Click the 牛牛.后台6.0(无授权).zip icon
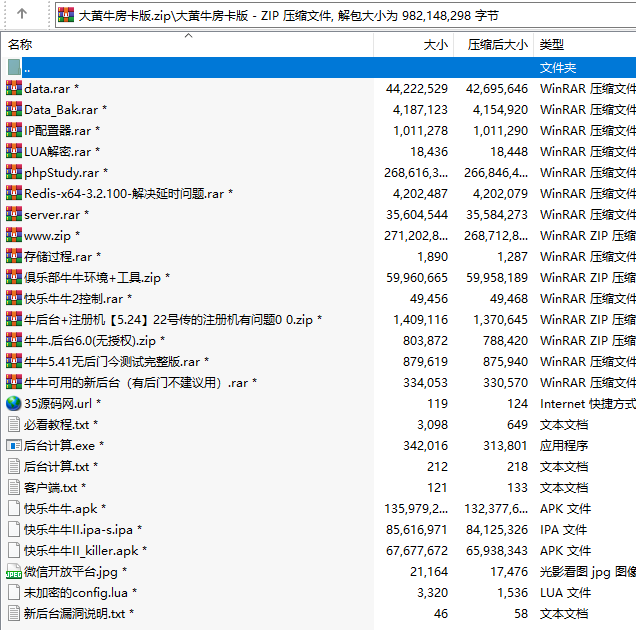 coord(14,340)
